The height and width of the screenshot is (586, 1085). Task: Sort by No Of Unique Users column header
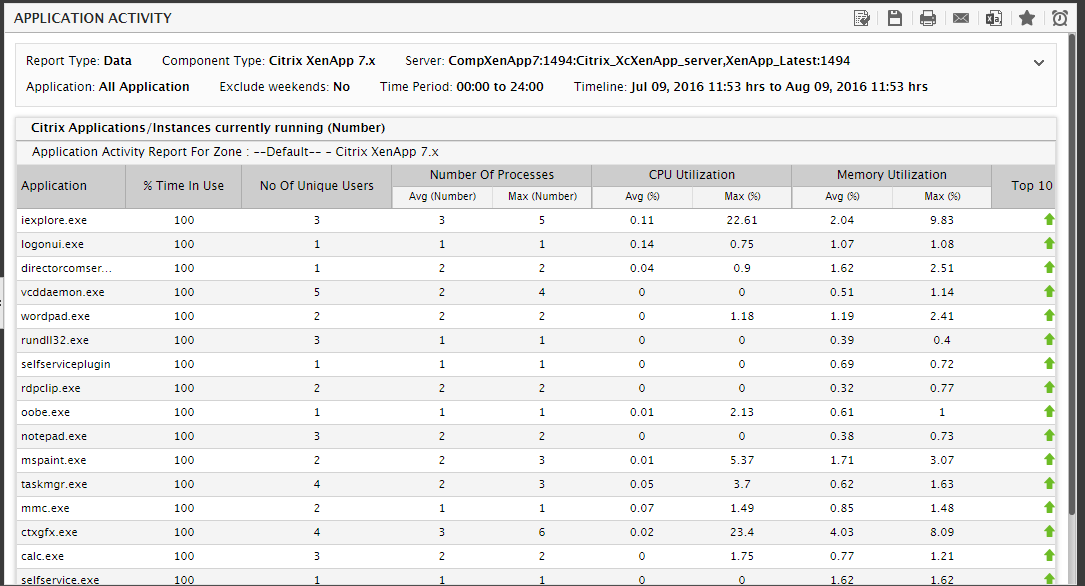316,186
